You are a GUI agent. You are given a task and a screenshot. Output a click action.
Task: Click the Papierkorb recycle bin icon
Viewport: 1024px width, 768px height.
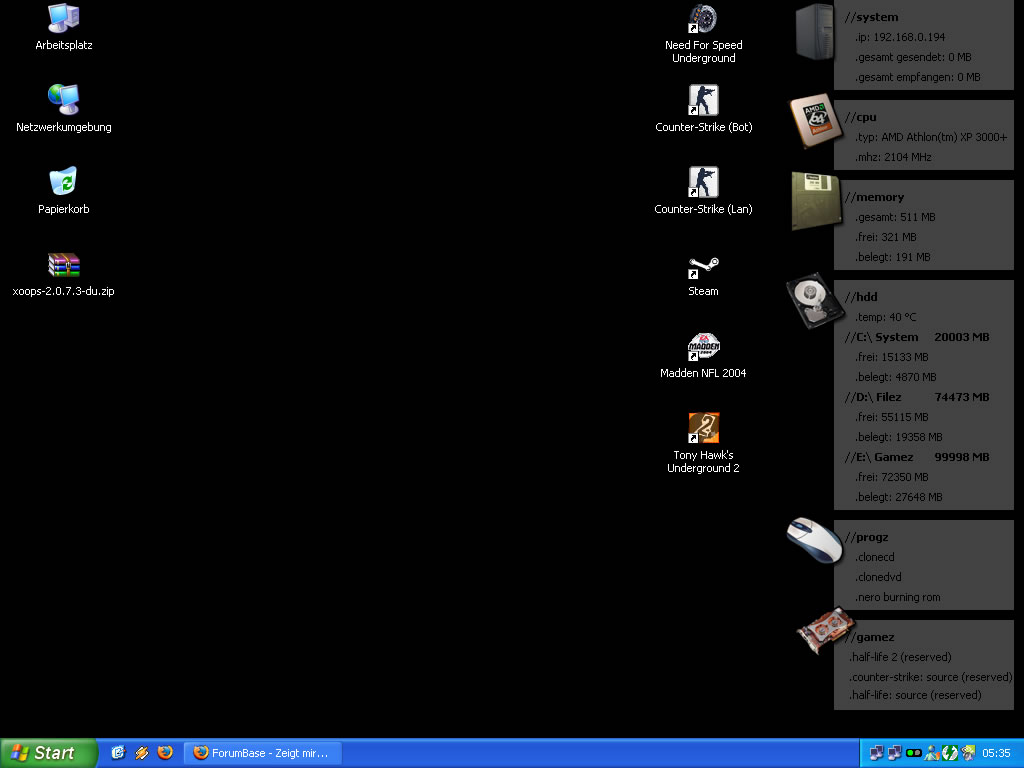pos(63,191)
